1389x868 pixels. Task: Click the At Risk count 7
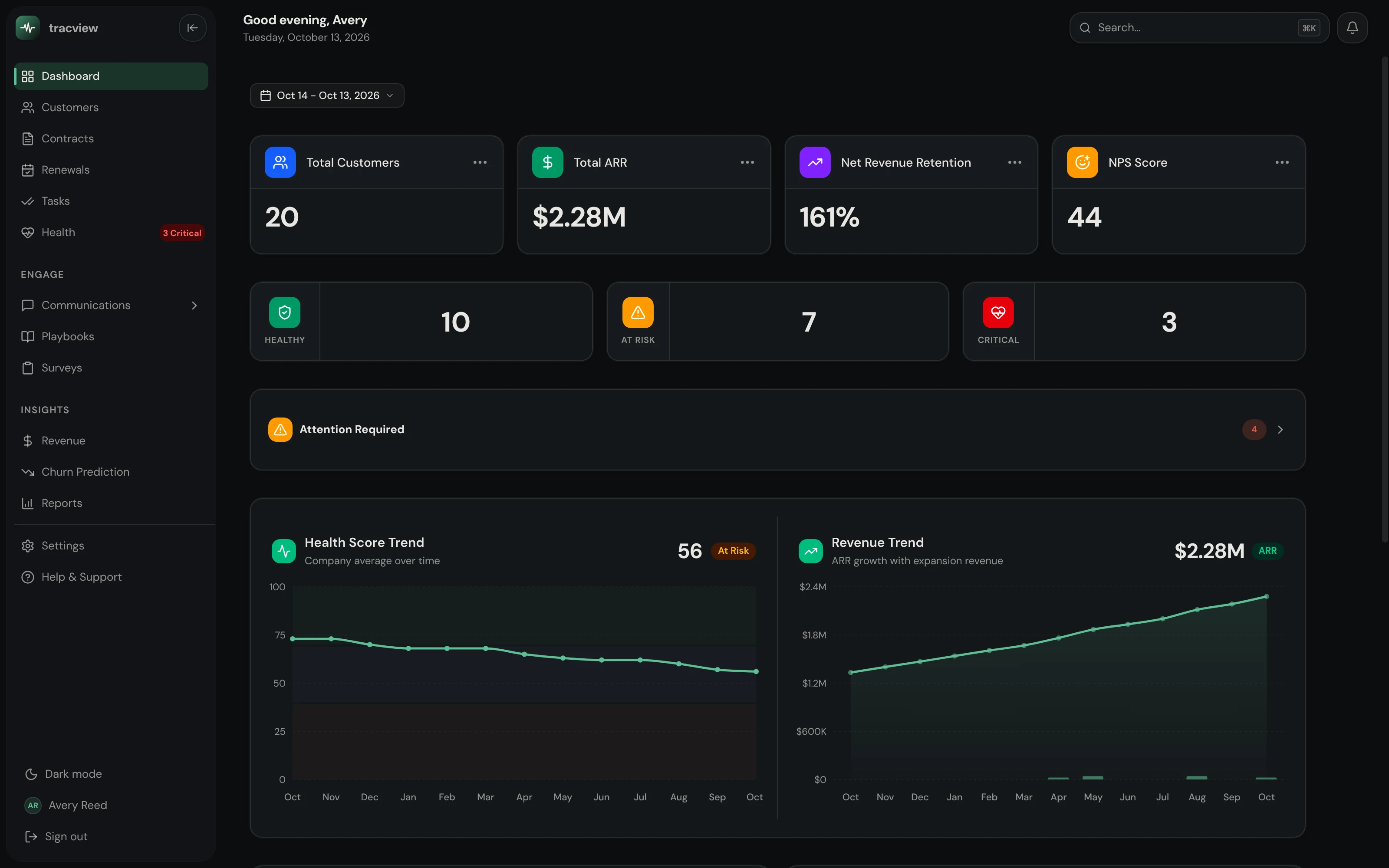pyautogui.click(x=809, y=322)
